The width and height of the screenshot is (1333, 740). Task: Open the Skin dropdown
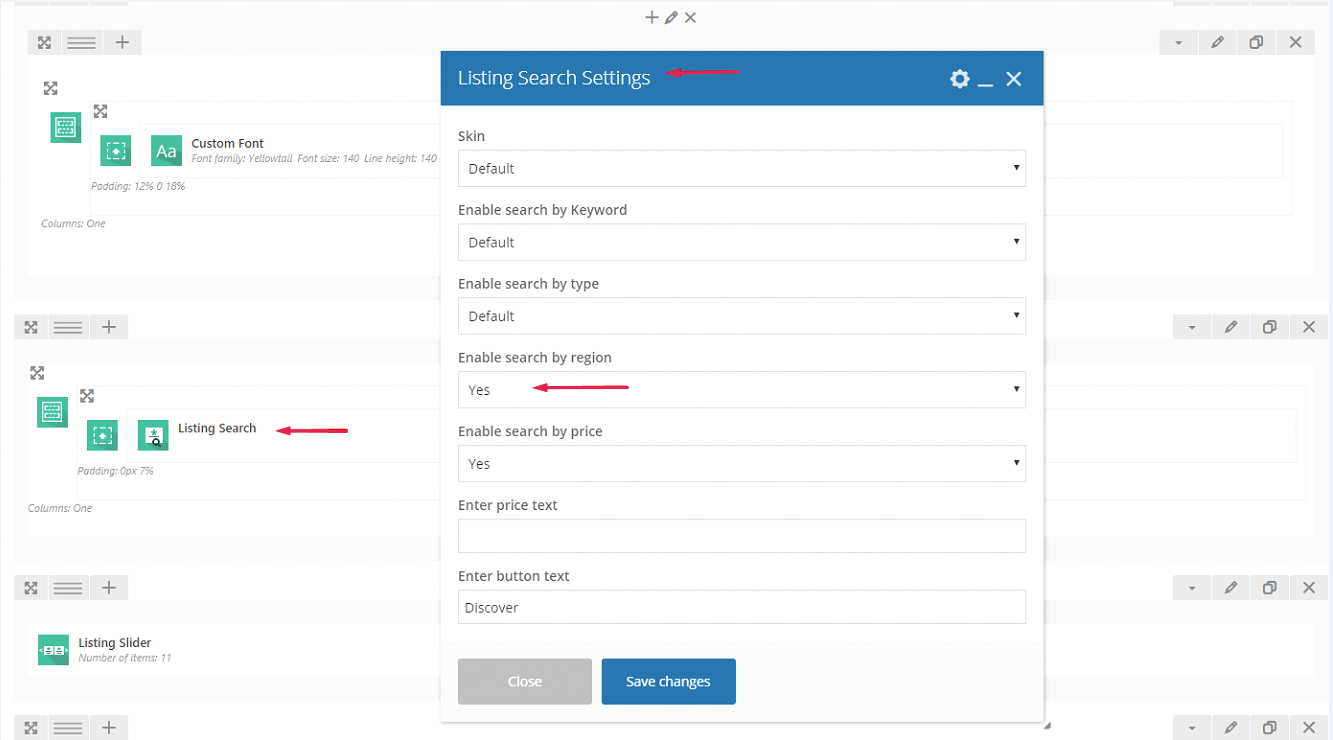(741, 168)
